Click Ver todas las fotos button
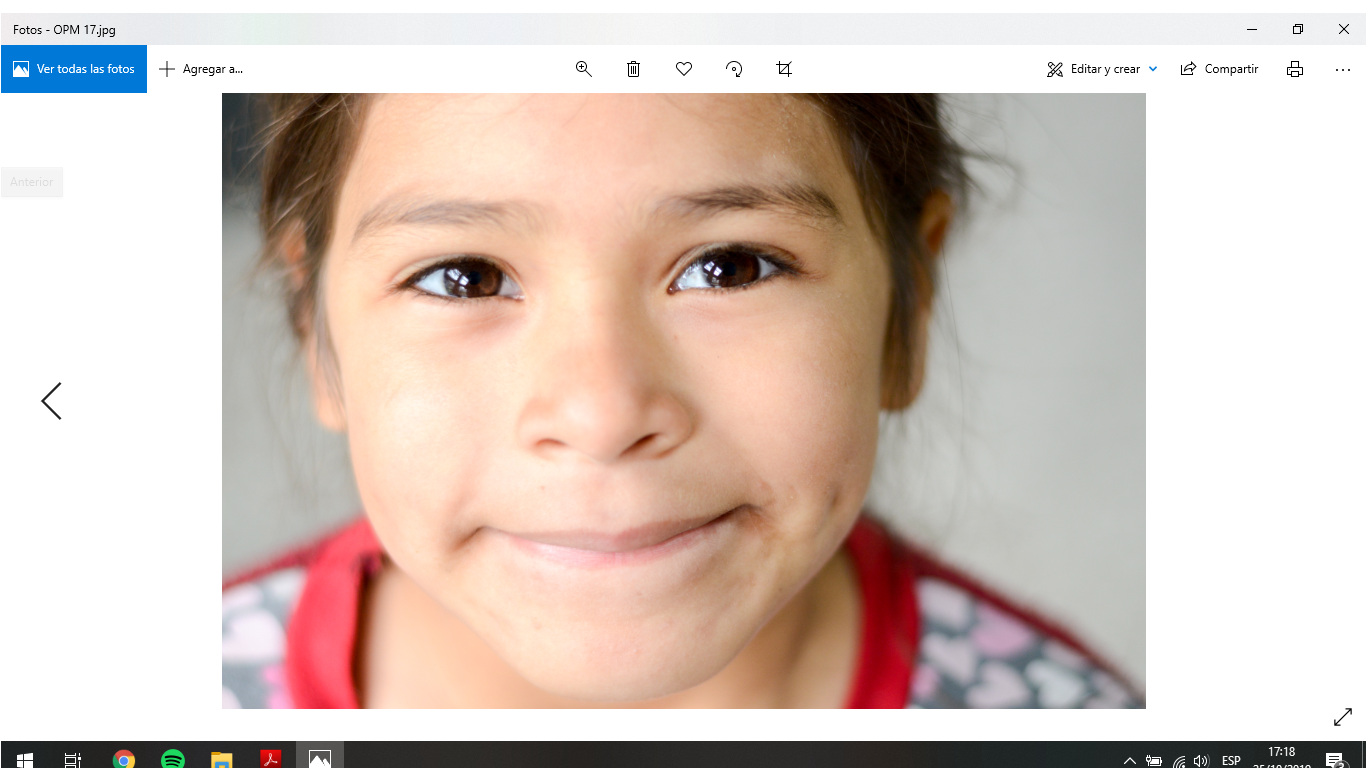The width and height of the screenshot is (1366, 768). tap(74, 69)
